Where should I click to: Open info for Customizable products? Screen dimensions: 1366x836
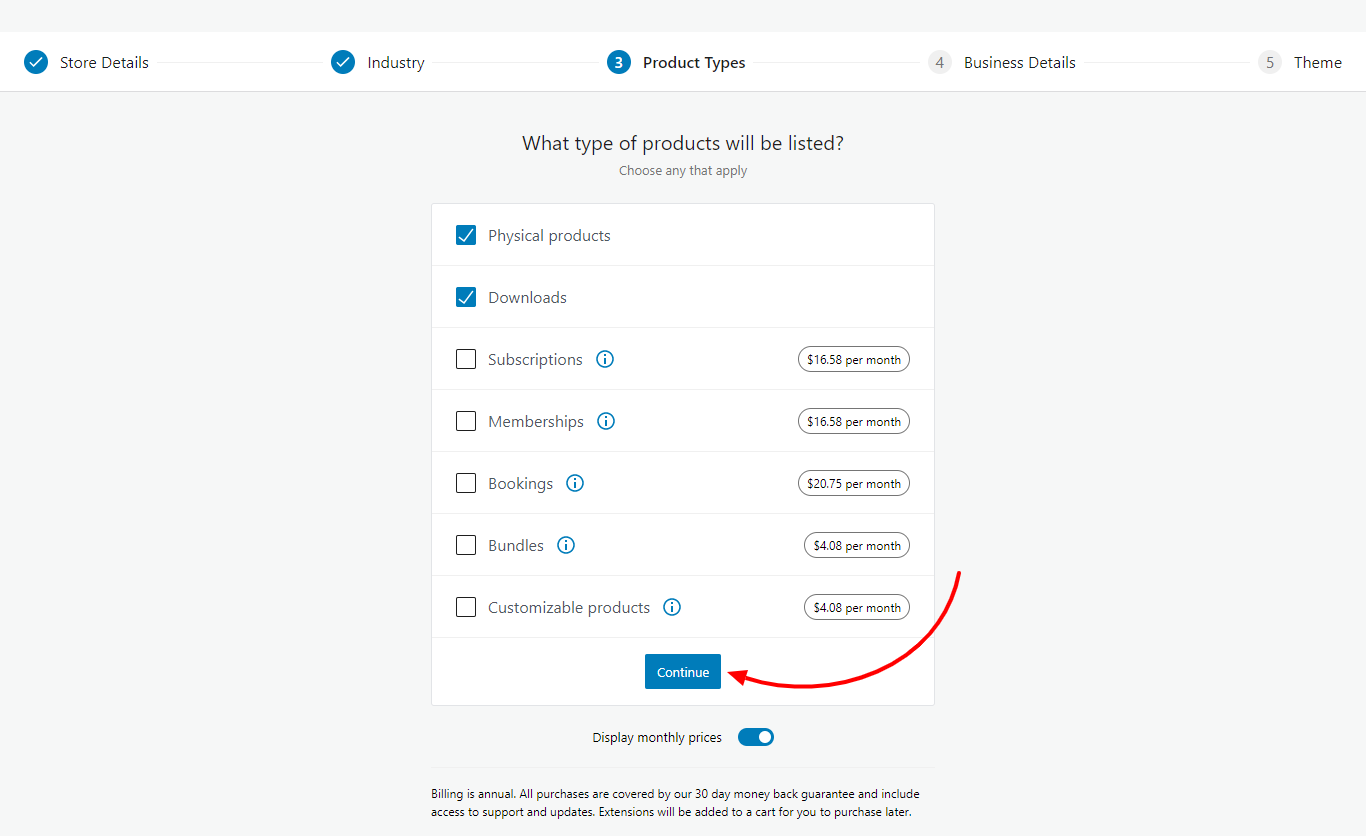[x=671, y=607]
